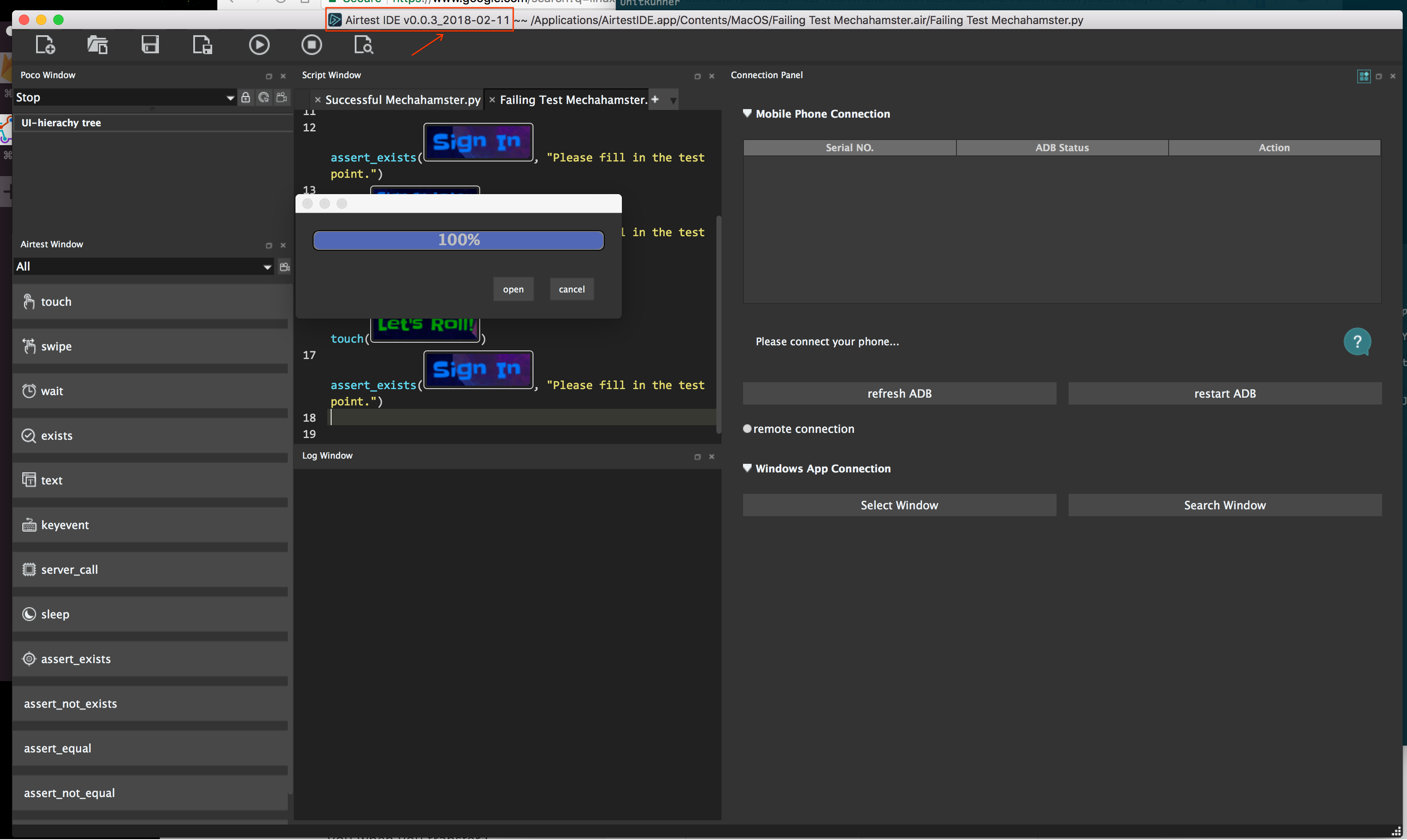The height and width of the screenshot is (840, 1407).
Task: Create a new script file
Action: [45, 45]
